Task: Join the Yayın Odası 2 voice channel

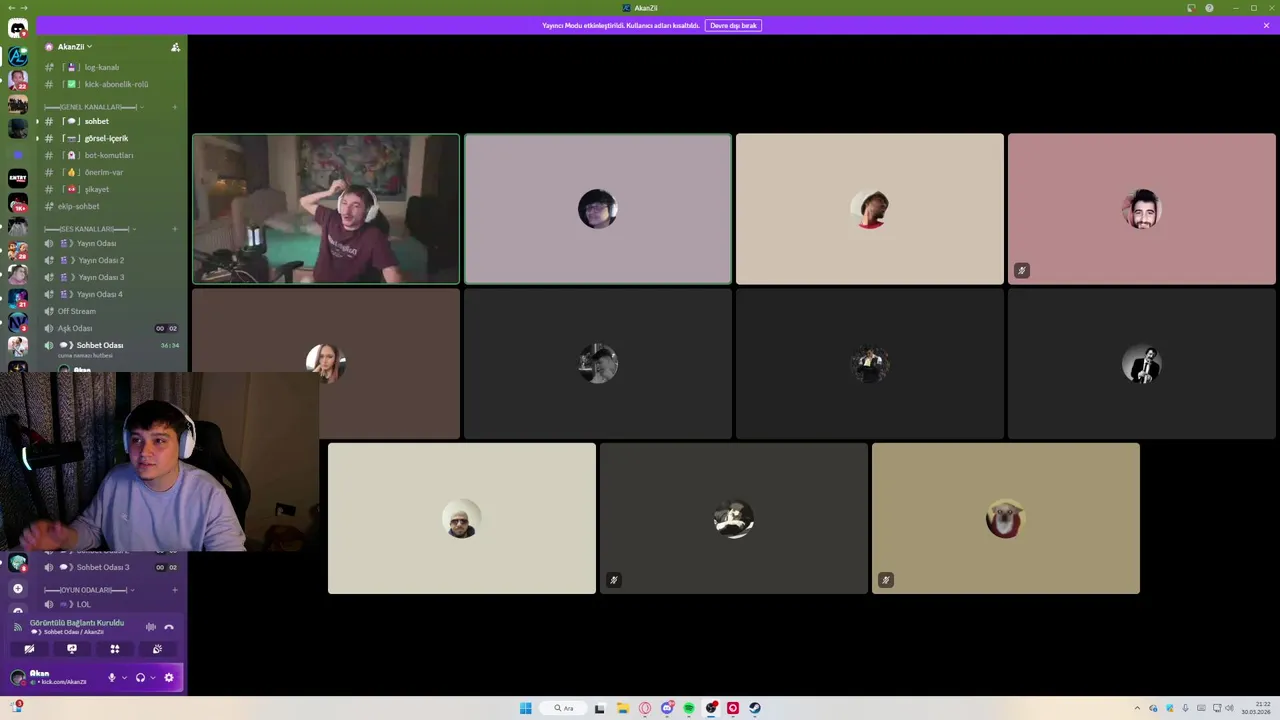Action: (110, 260)
